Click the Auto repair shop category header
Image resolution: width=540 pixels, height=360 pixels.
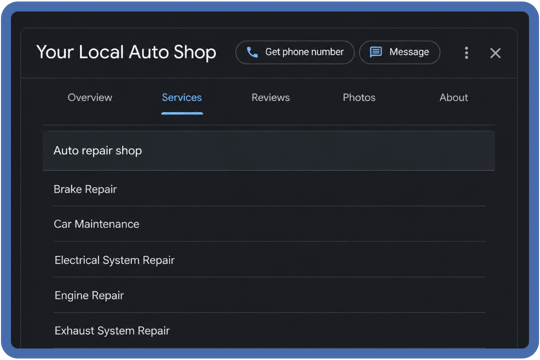pyautogui.click(x=269, y=151)
